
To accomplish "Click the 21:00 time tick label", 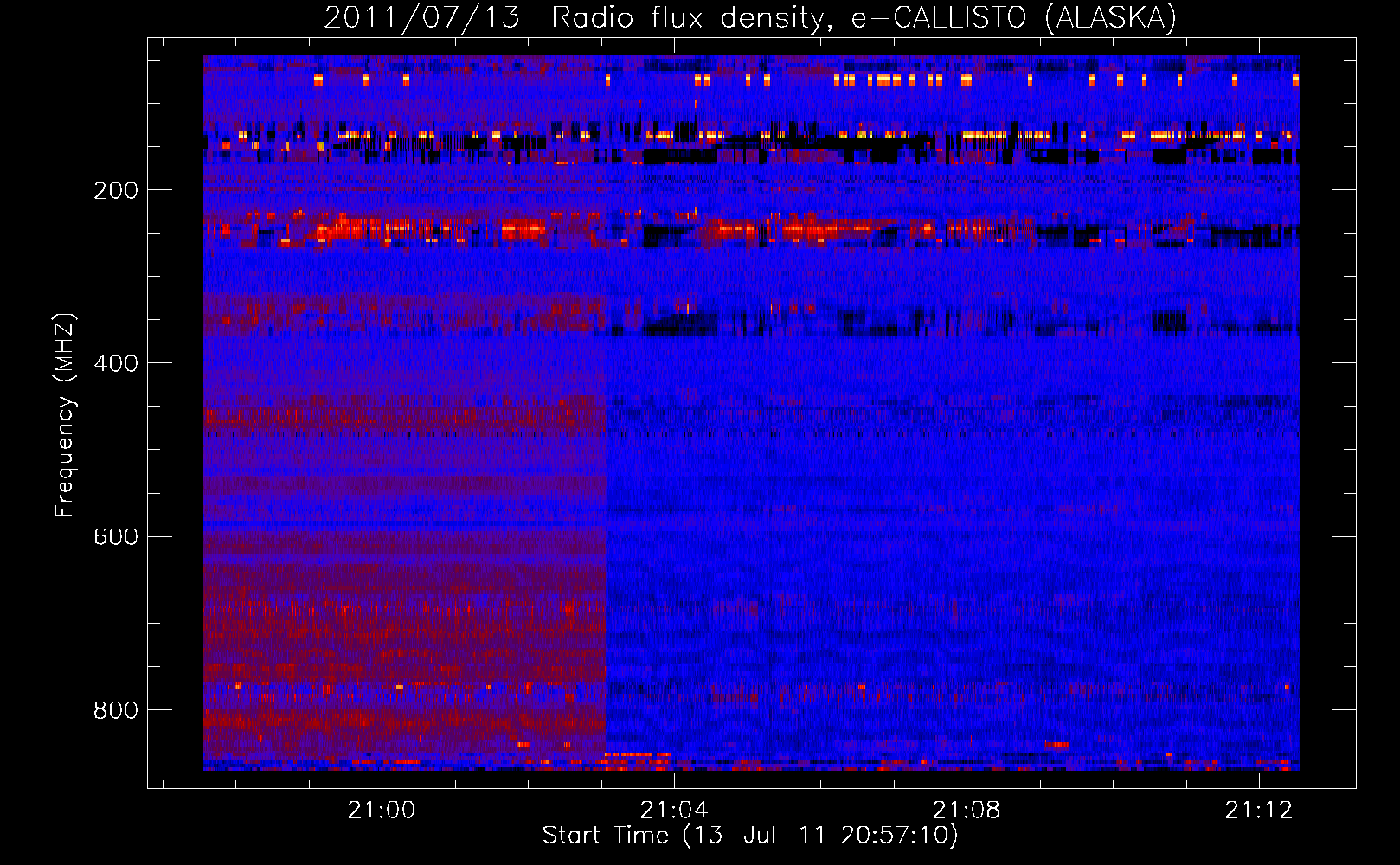I will coord(382,810).
